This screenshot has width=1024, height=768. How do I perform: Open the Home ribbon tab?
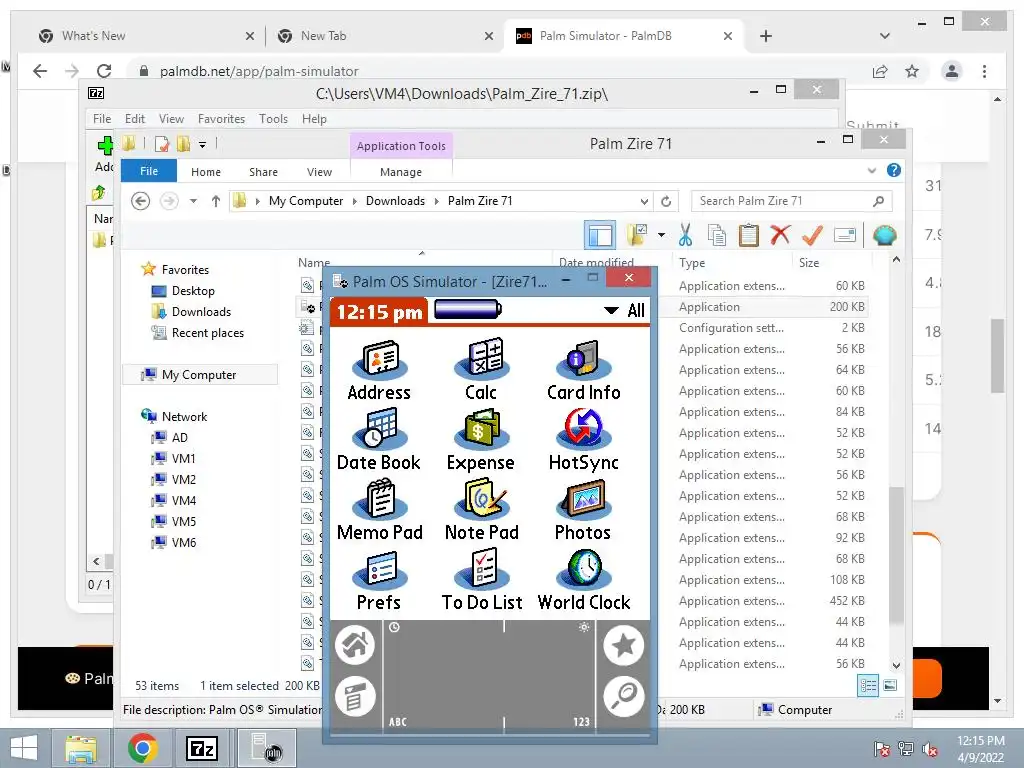pyautogui.click(x=206, y=172)
